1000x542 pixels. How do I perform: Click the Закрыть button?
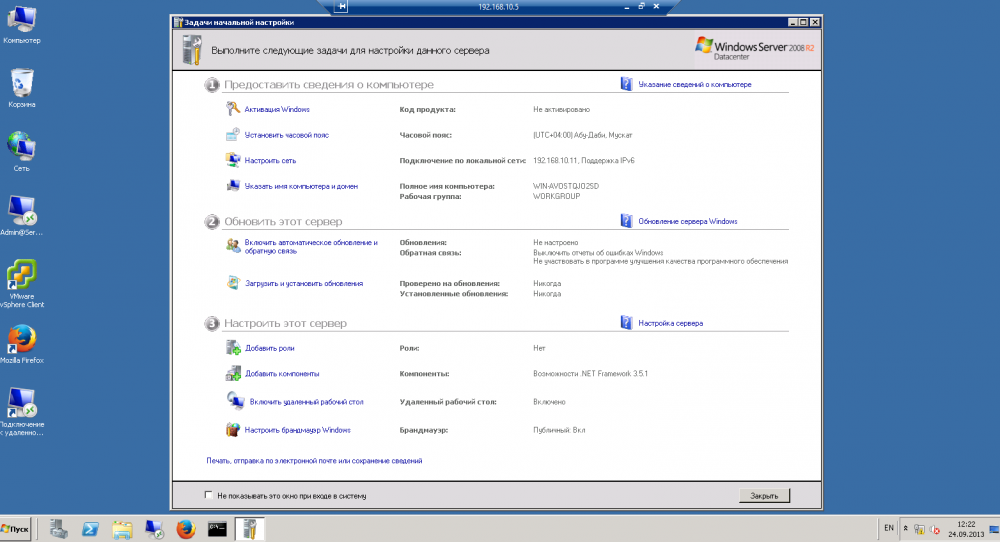(764, 495)
